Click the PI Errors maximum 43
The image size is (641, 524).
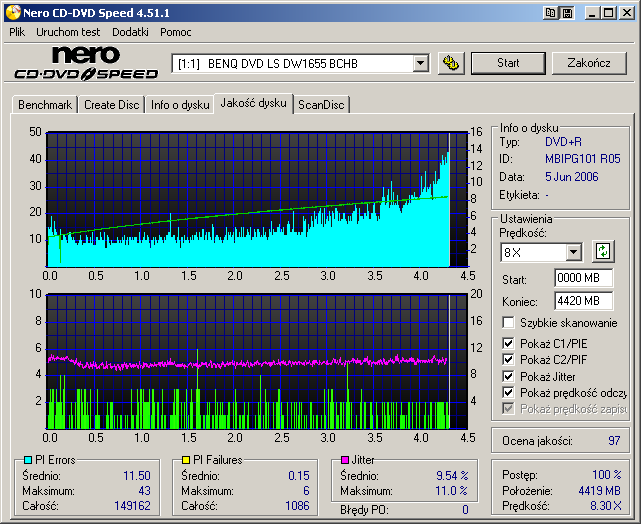[x=144, y=490]
